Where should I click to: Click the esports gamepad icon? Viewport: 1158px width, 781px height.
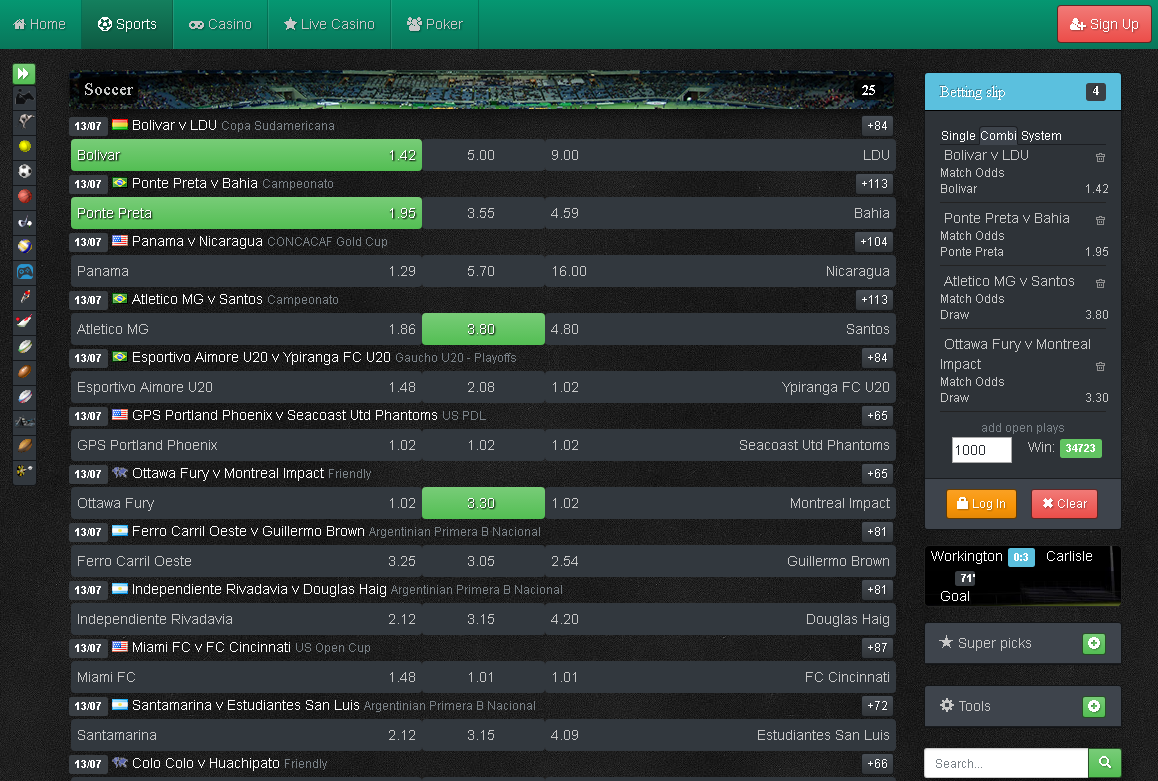pos(24,272)
